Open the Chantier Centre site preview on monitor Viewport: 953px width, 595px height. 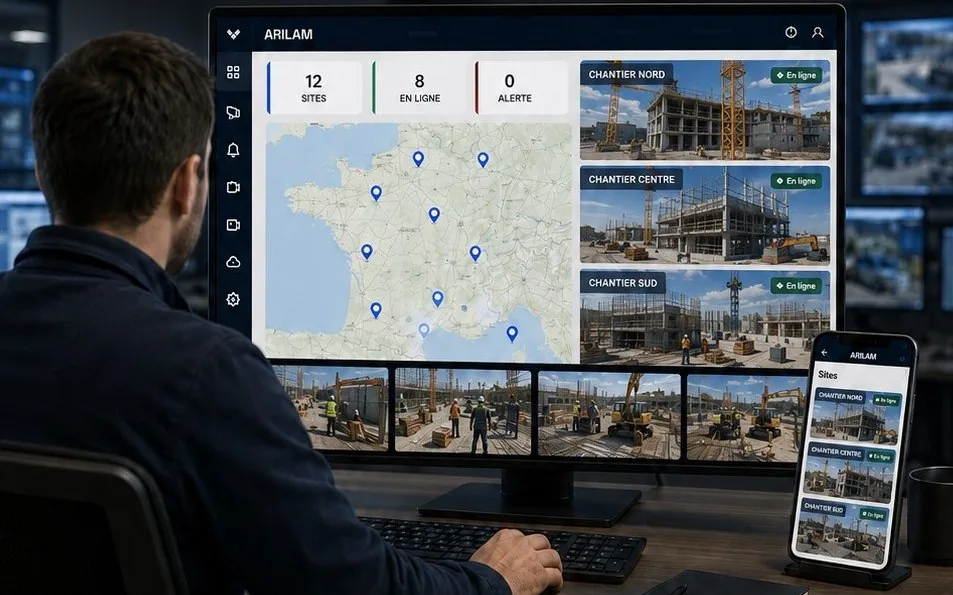pos(705,215)
